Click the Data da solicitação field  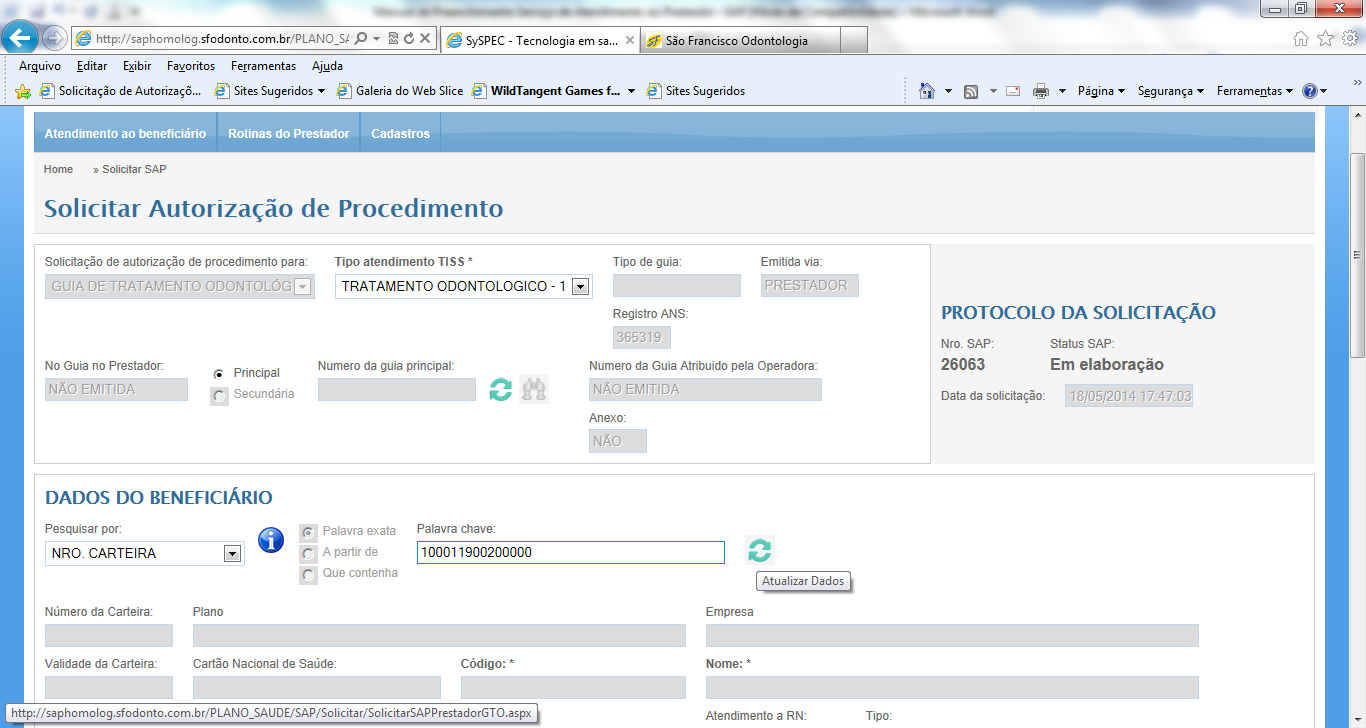coord(1129,396)
